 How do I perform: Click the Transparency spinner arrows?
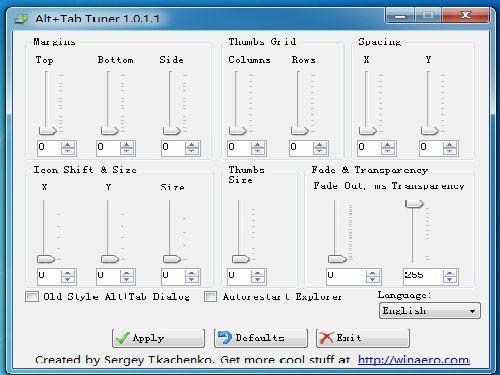[x=450, y=277]
